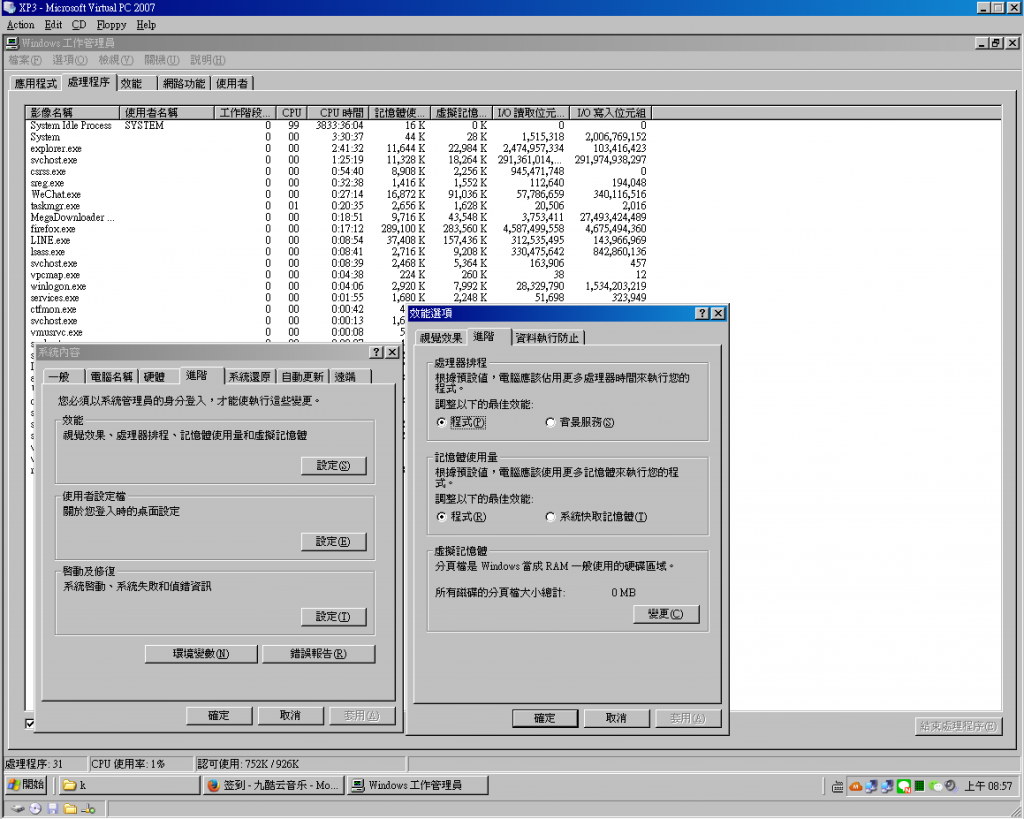
Task: Switch to 硬體 tab in 系統內容
Action: click(x=159, y=377)
